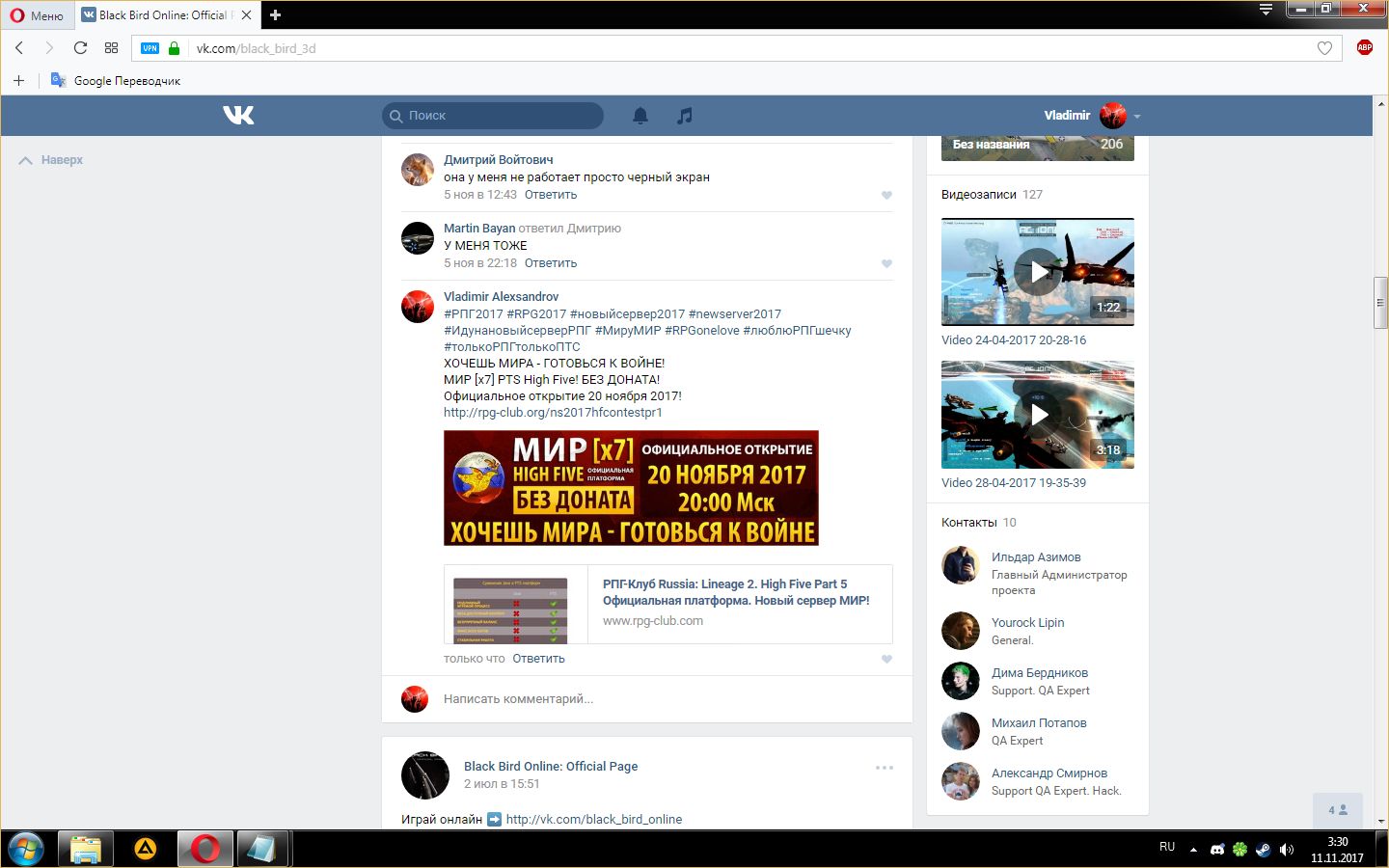Like Martin Bayan's comment
The height and width of the screenshot is (868, 1389).
[x=886, y=264]
